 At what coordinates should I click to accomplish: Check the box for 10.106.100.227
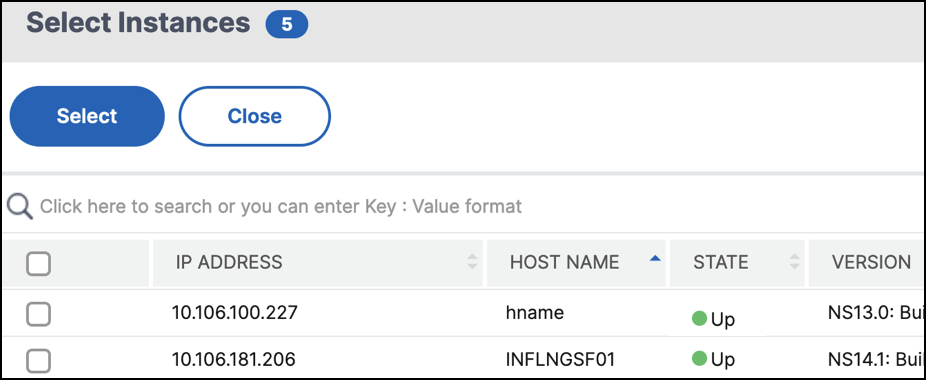[38, 314]
